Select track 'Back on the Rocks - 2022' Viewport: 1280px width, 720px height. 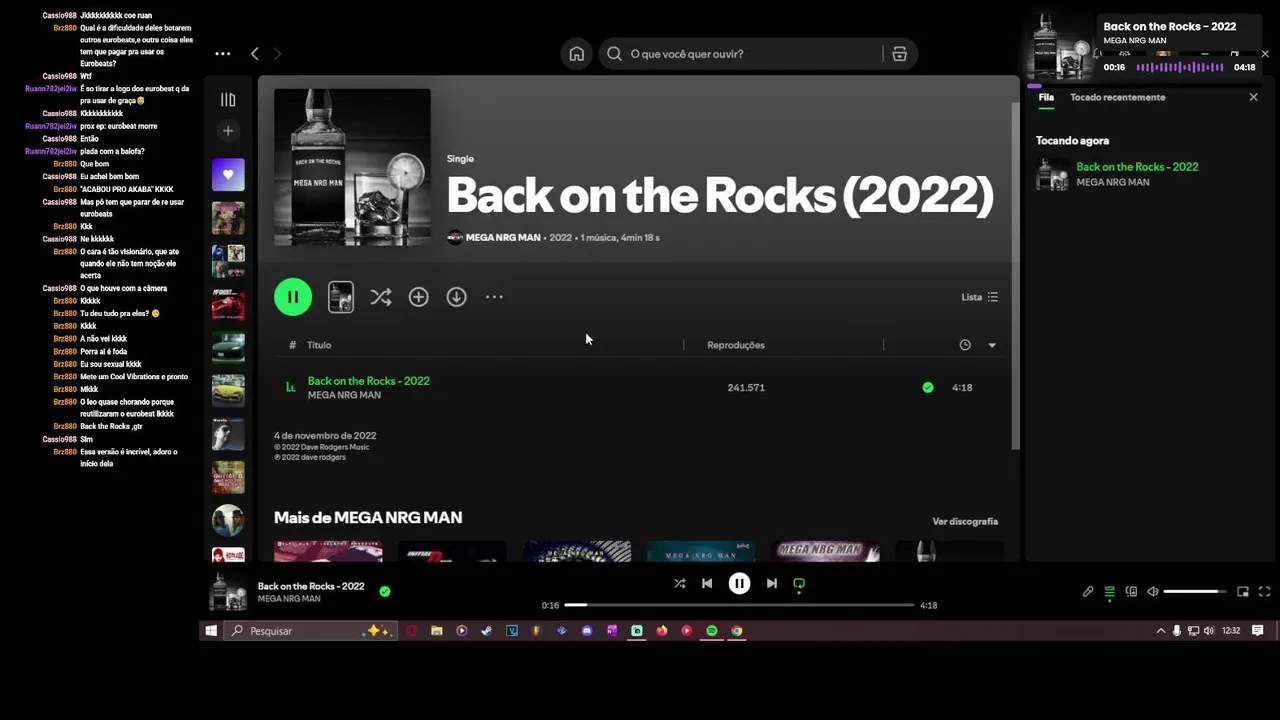coord(369,381)
